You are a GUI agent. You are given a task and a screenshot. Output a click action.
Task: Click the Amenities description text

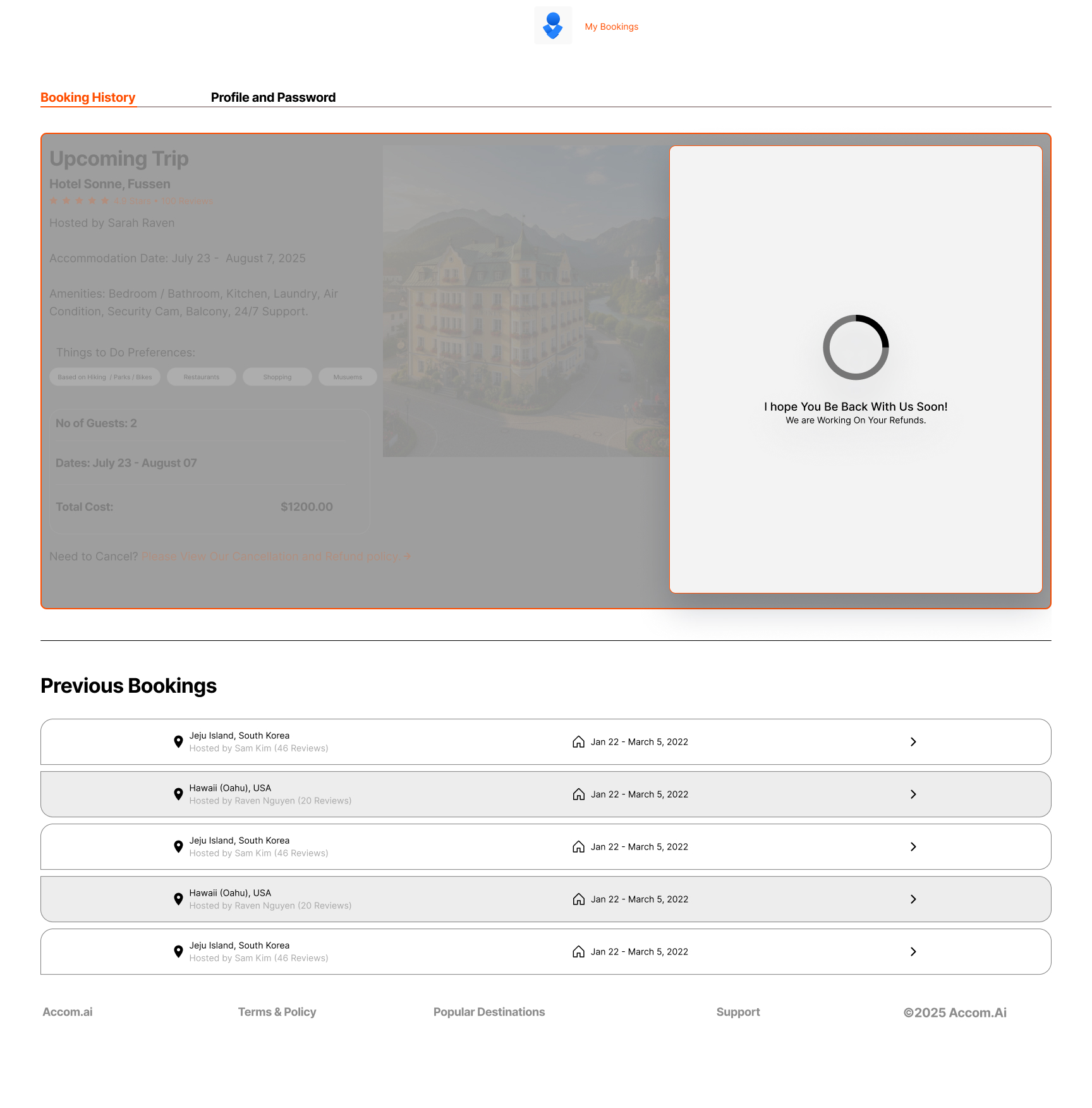click(x=194, y=303)
